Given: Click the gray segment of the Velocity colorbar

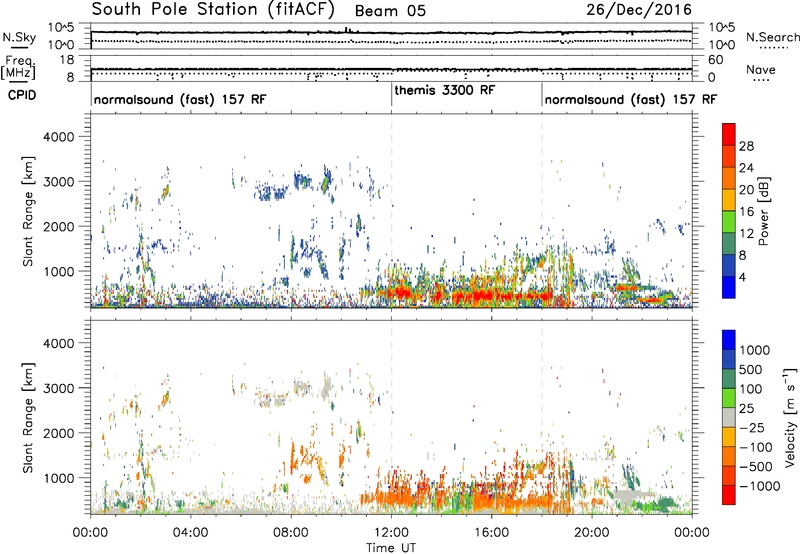Looking at the screenshot, I should 729,418.
